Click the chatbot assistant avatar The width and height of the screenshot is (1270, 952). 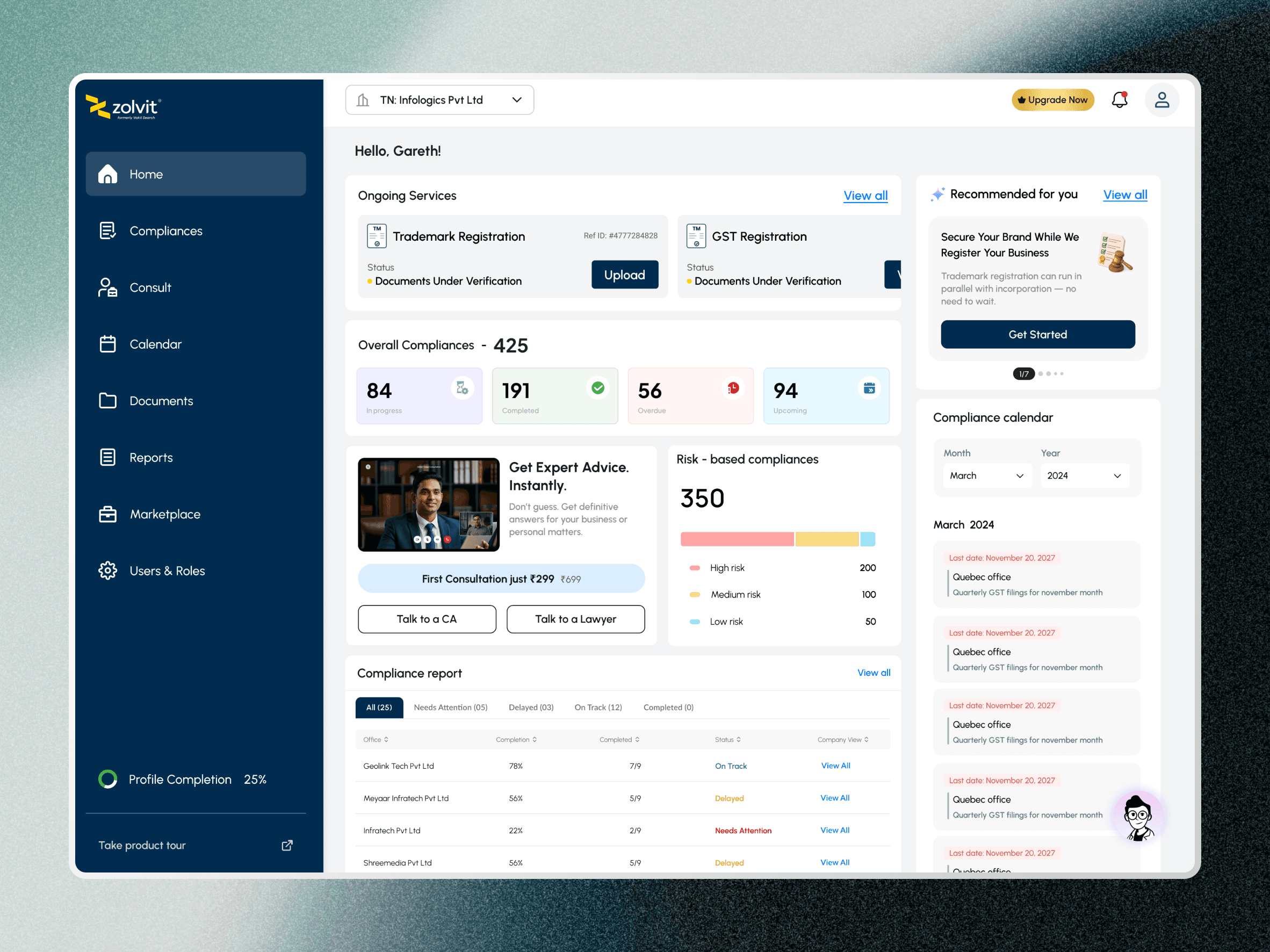coord(1138,818)
